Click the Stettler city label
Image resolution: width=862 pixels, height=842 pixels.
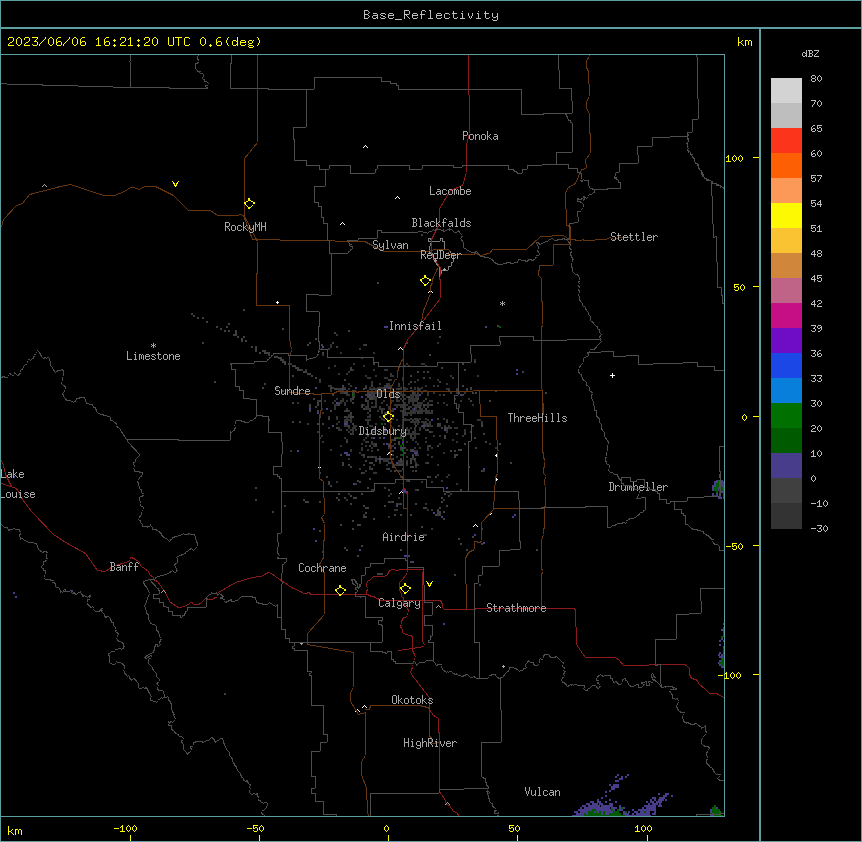[x=634, y=237]
